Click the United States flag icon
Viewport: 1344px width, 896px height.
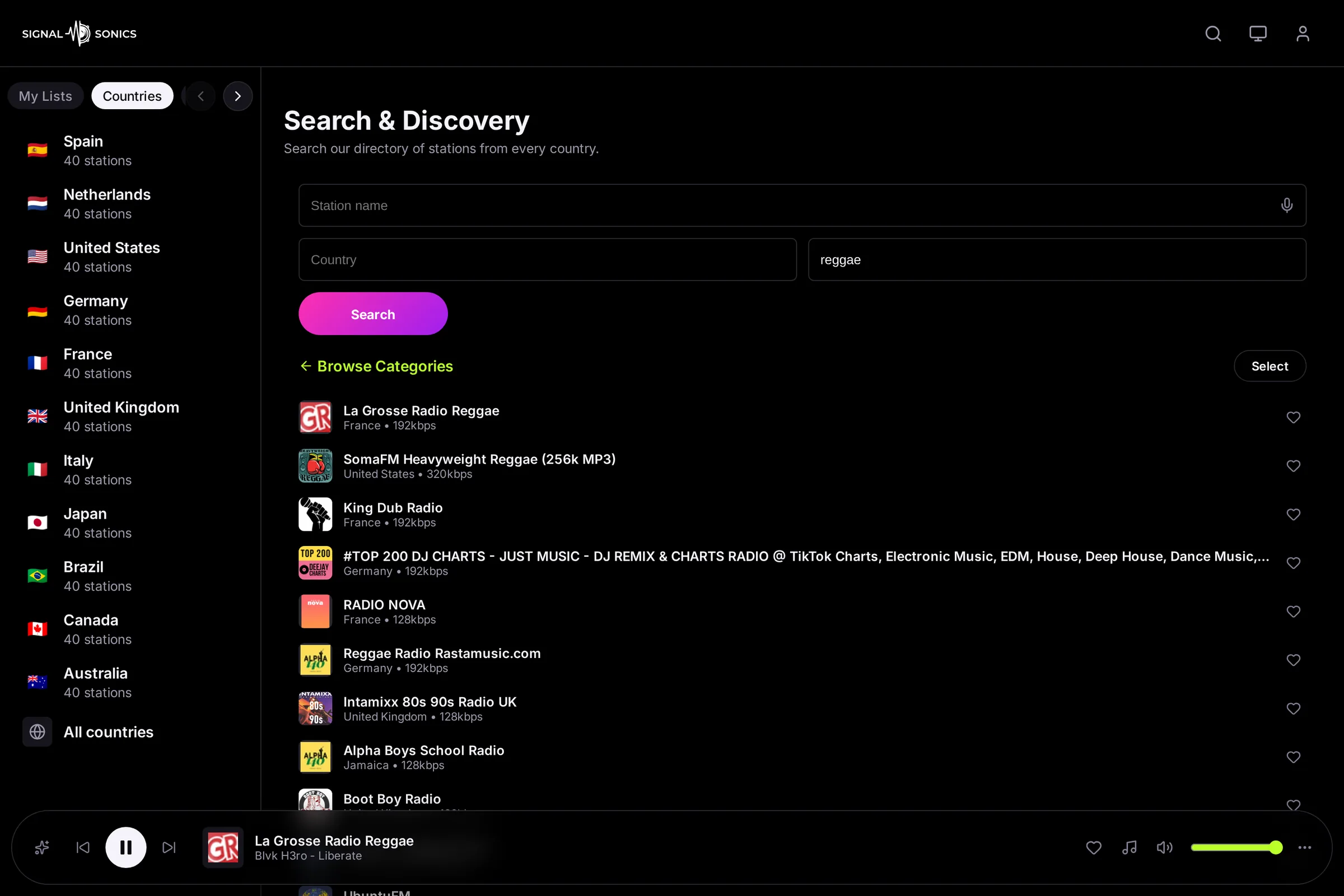[x=37, y=256]
